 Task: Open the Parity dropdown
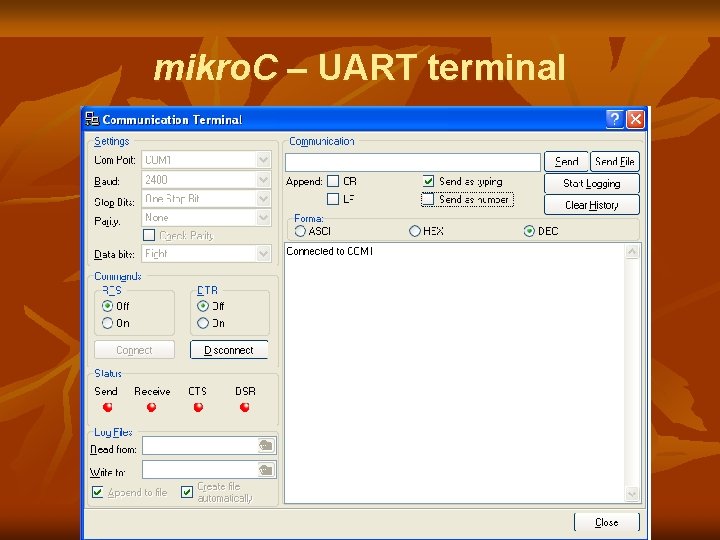[x=263, y=217]
